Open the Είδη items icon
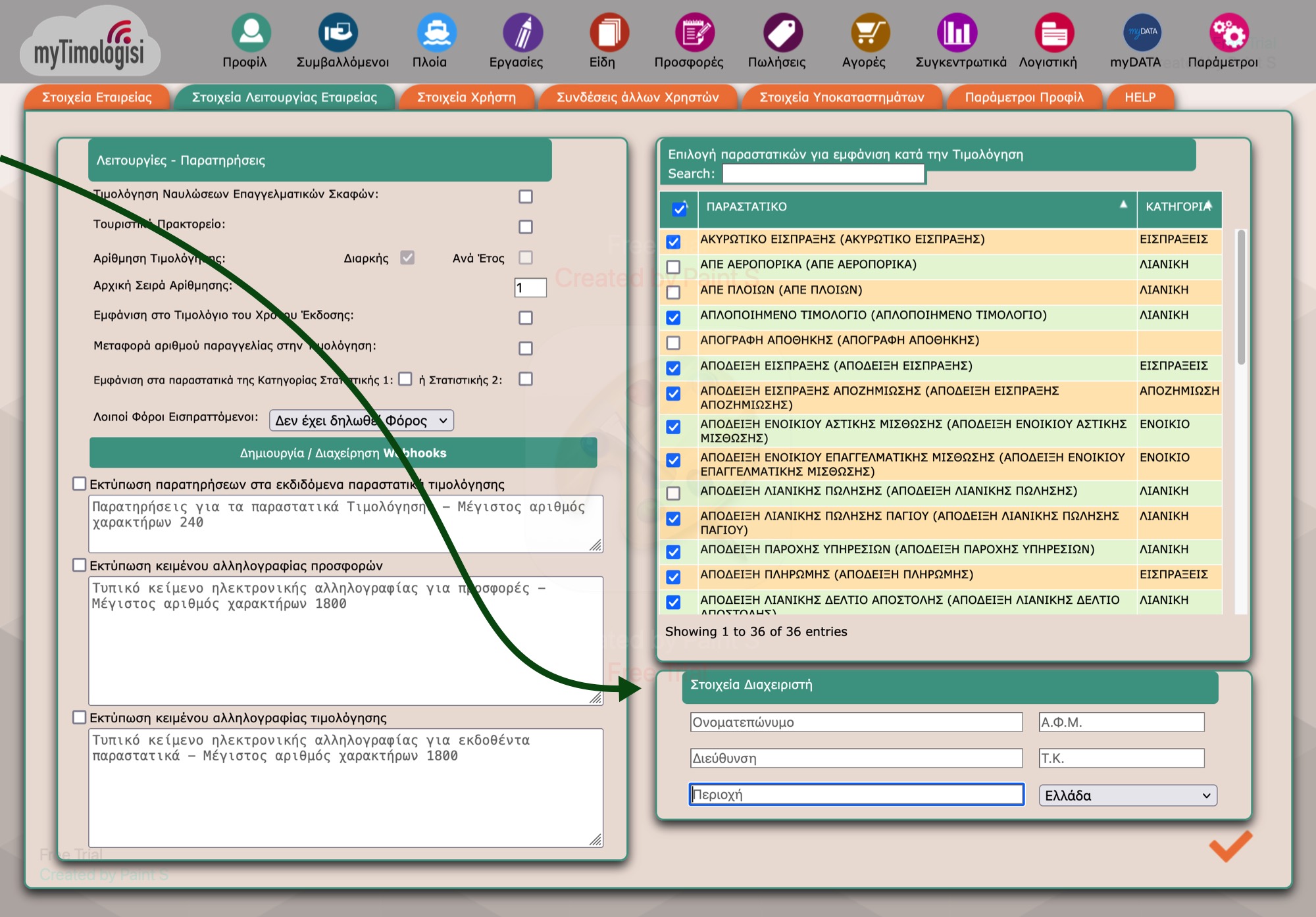 (609, 33)
